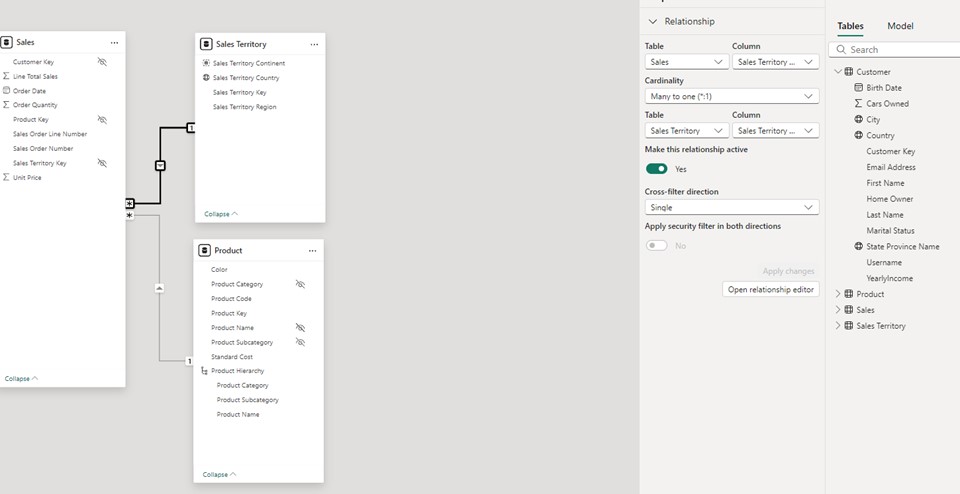960x494 pixels.
Task: Click hidden icon next to Customer Key
Action: 102,62
